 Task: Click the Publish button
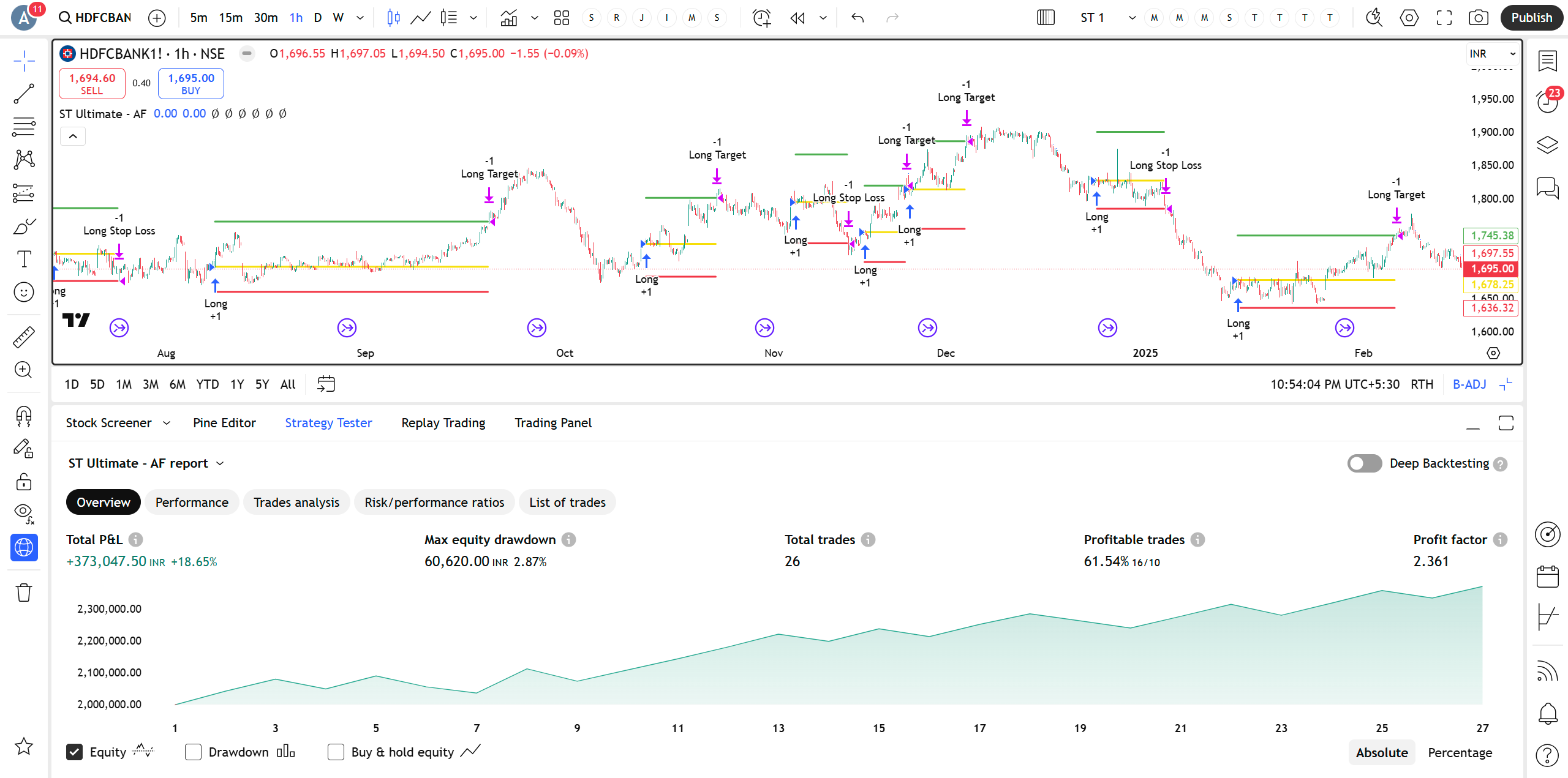coord(1531,18)
